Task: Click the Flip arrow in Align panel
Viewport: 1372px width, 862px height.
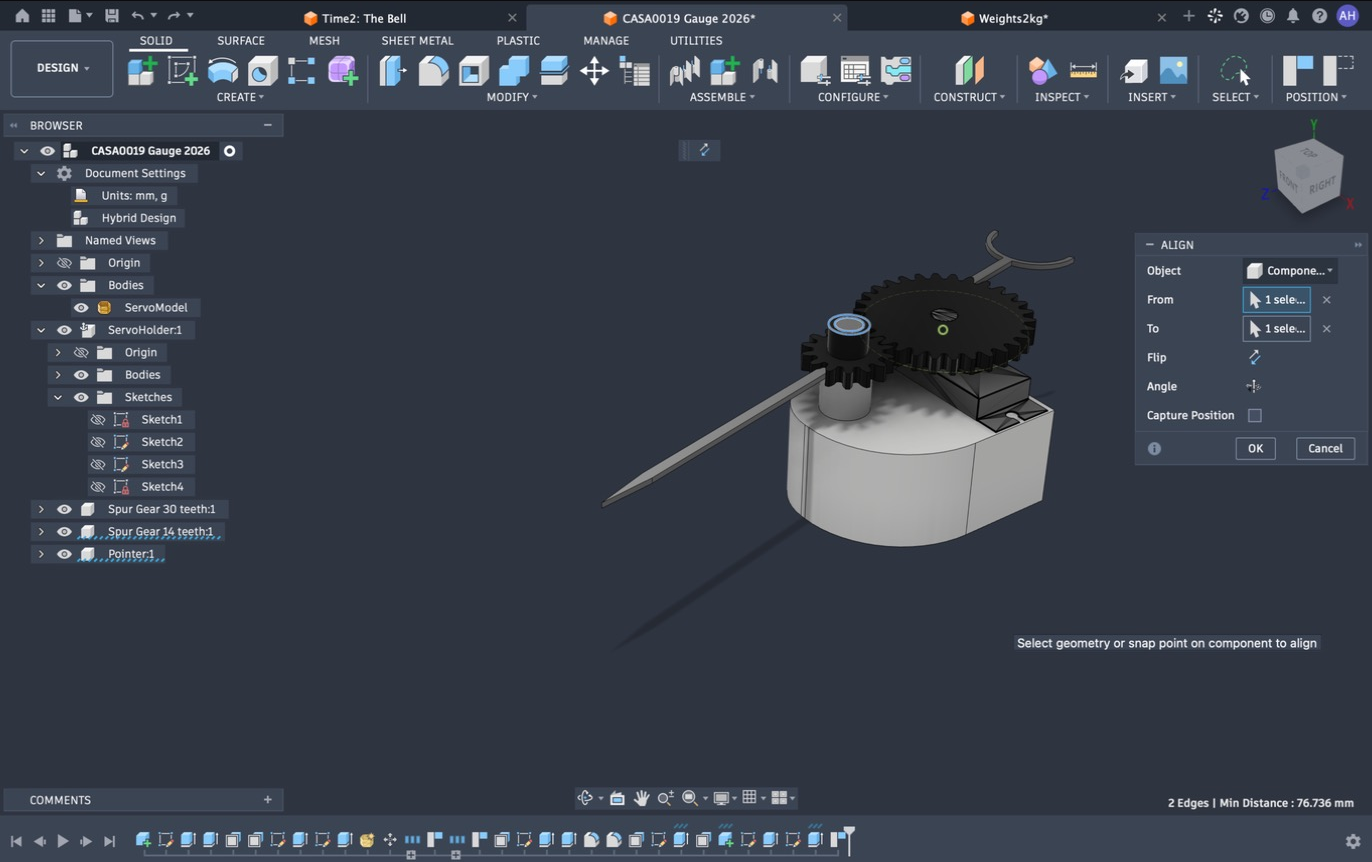Action: [1254, 357]
